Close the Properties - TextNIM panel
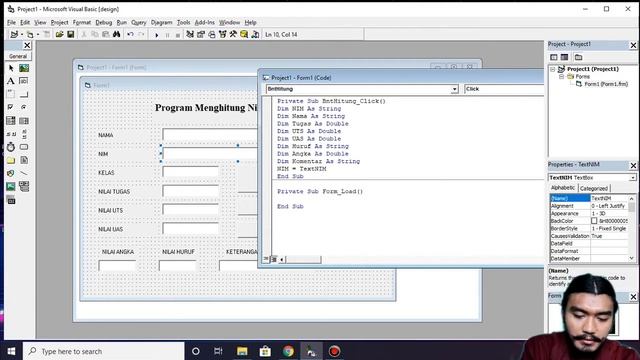Image resolution: width=640 pixels, height=360 pixels. coord(633,165)
